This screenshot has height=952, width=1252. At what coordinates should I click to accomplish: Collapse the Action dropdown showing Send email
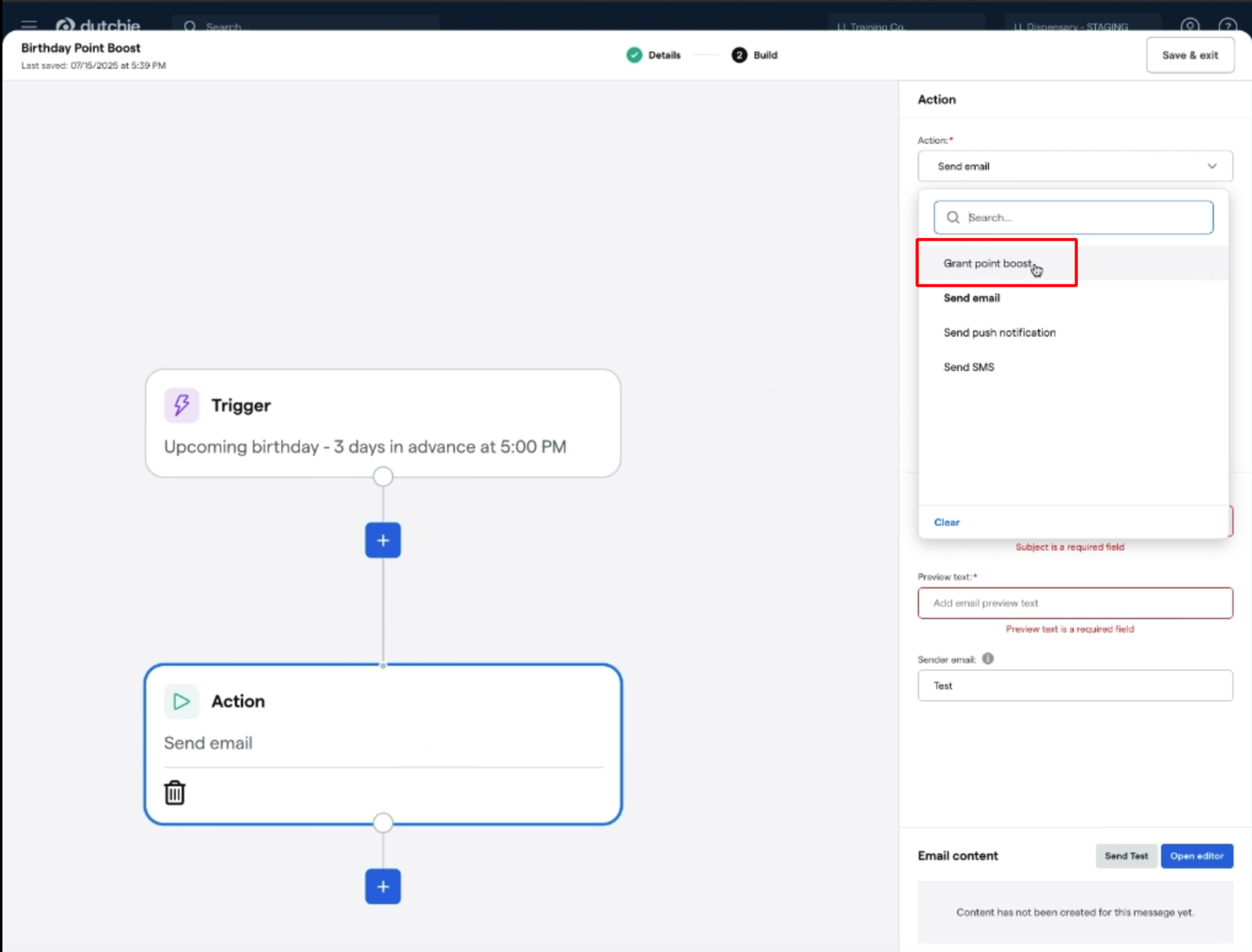pyautogui.click(x=1075, y=166)
